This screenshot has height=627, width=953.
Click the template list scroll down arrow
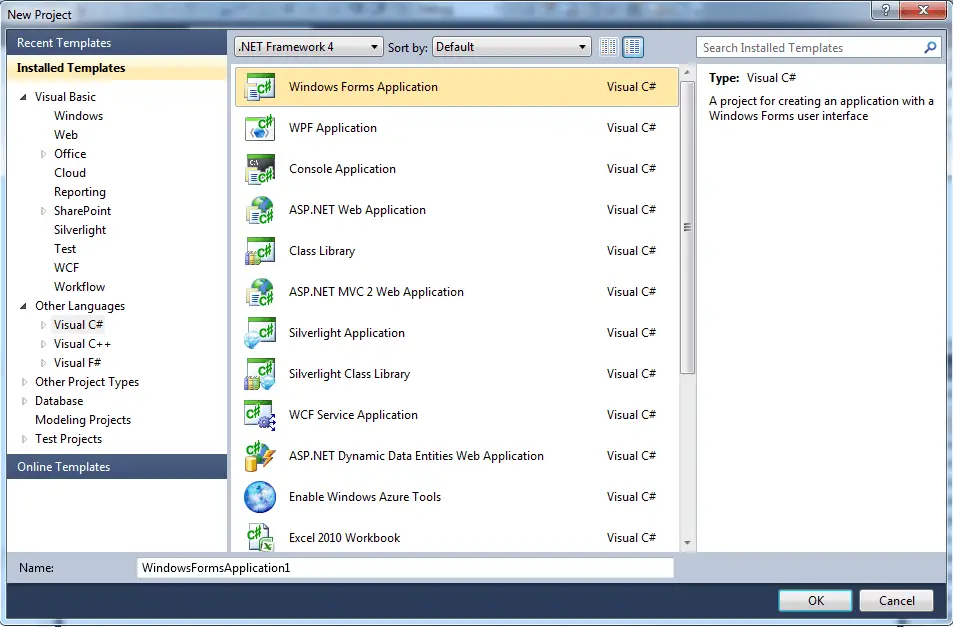coord(687,543)
